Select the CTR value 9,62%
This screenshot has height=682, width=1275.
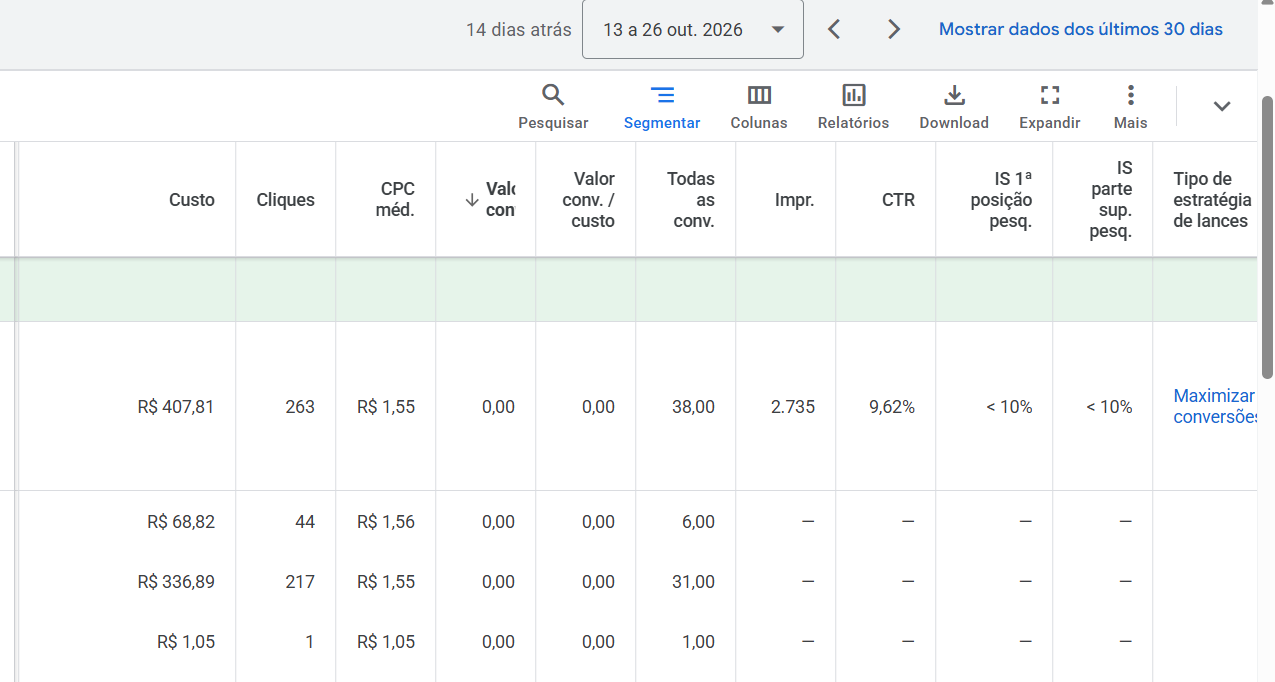click(x=892, y=407)
